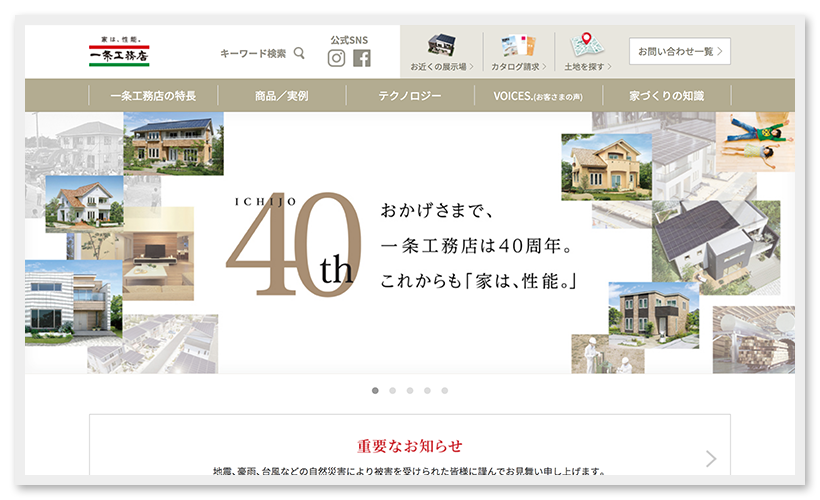Jump to the last carousel slide dot
The width and height of the screenshot is (820, 500).
coord(444,390)
